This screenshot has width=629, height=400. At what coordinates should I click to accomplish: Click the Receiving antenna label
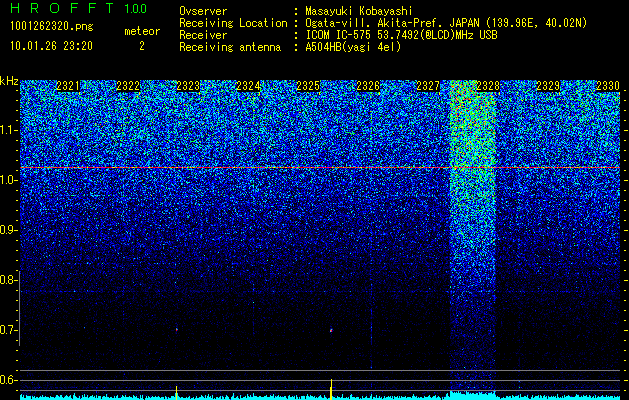pos(230,47)
